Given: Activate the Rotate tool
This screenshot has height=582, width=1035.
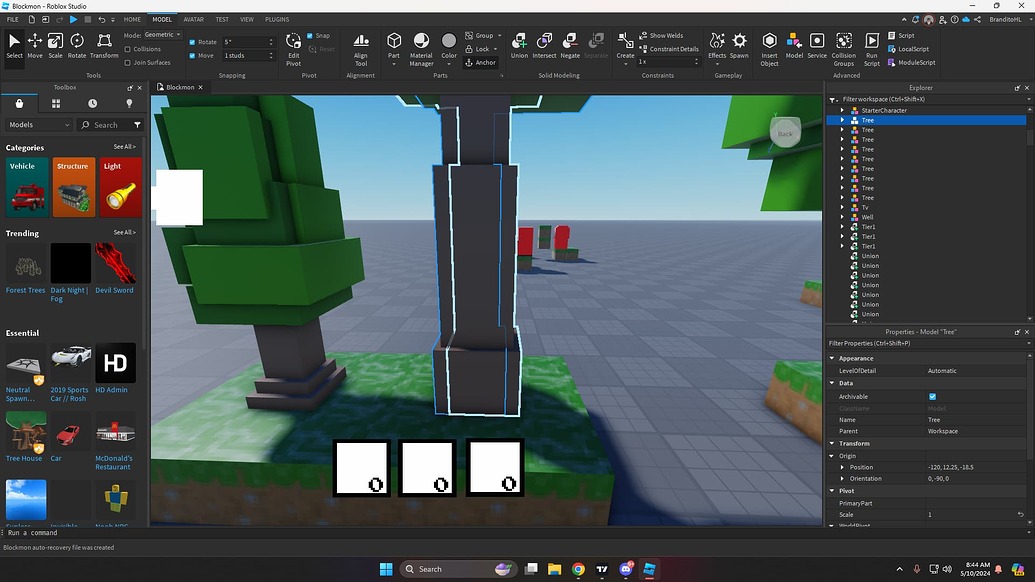Looking at the screenshot, I should coord(77,46).
